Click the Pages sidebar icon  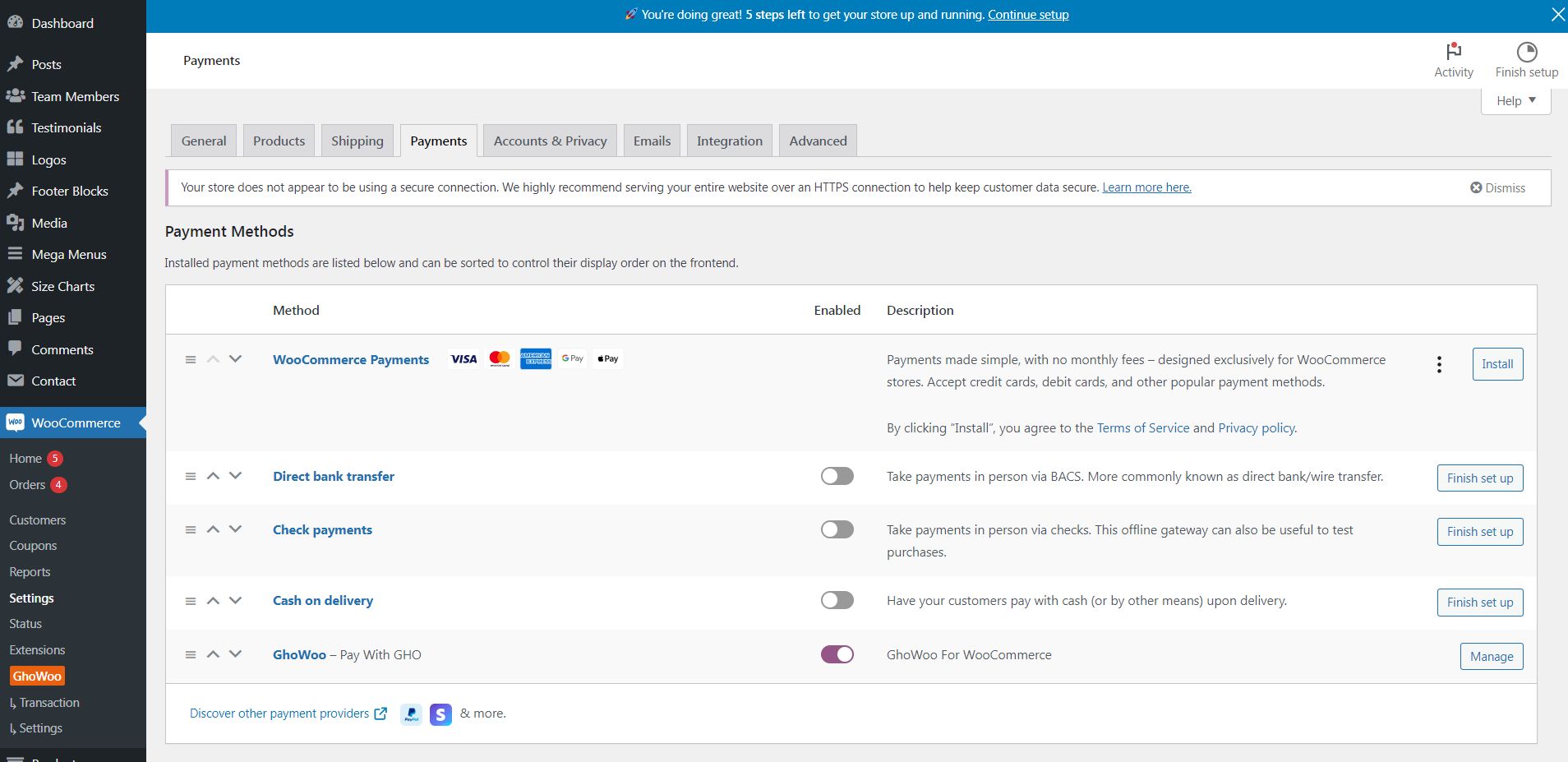pos(15,317)
